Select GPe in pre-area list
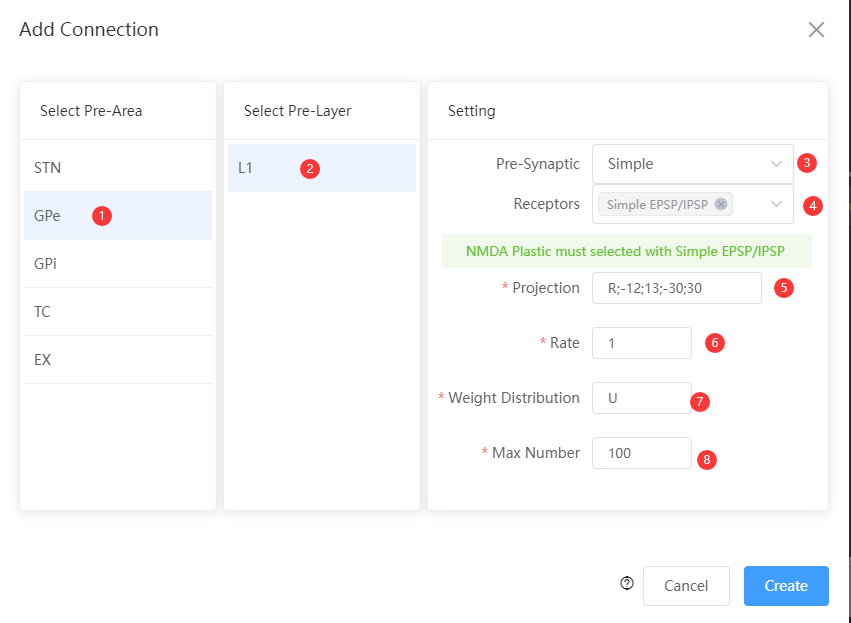The height and width of the screenshot is (623, 851). tap(118, 215)
